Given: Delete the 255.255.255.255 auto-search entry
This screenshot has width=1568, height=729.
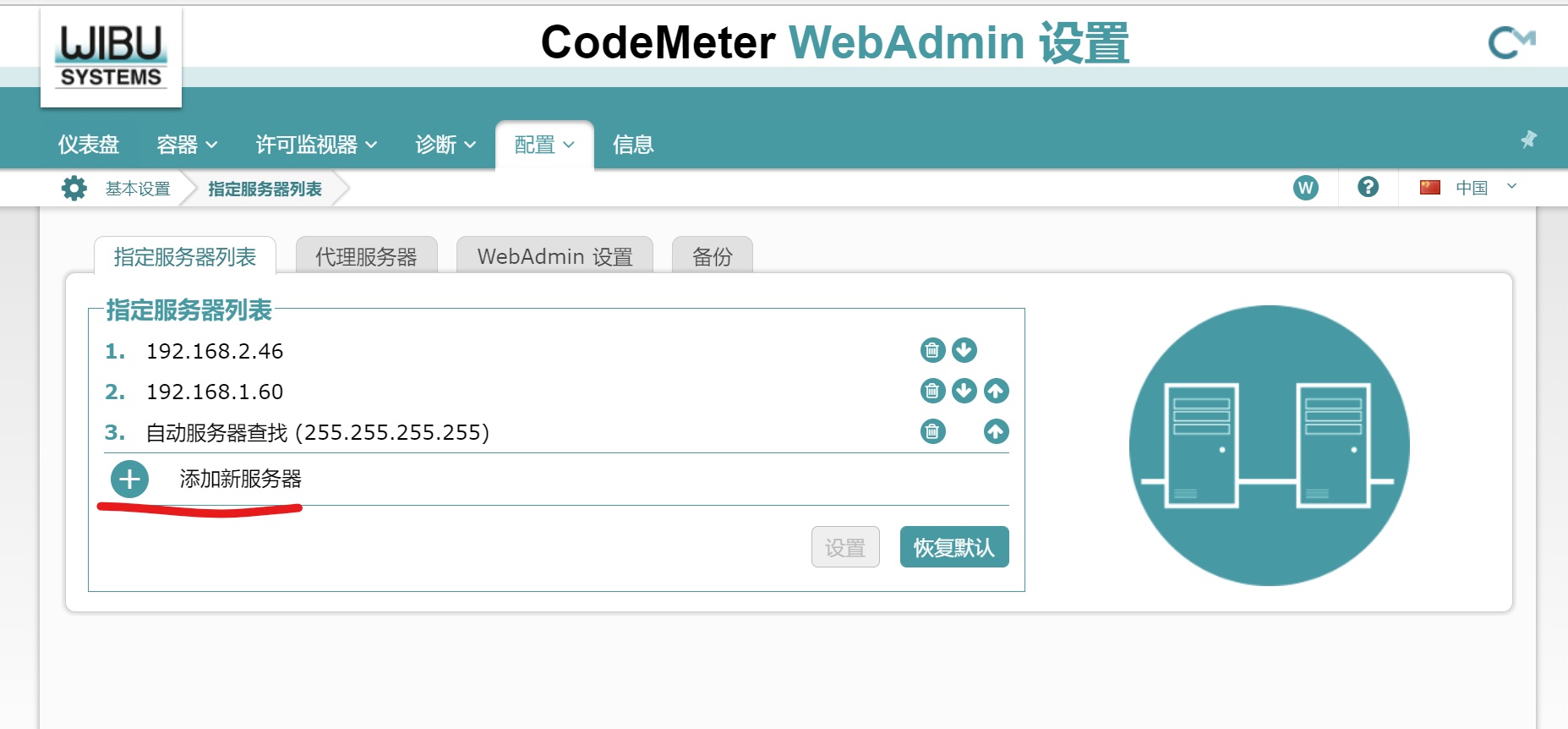Looking at the screenshot, I should point(932,432).
